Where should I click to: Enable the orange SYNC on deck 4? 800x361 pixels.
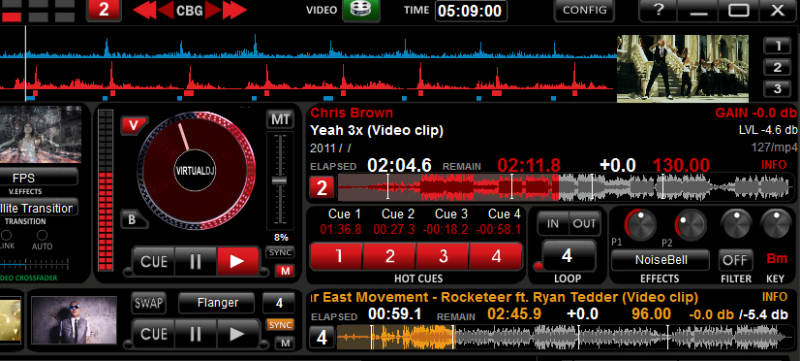pos(280,325)
